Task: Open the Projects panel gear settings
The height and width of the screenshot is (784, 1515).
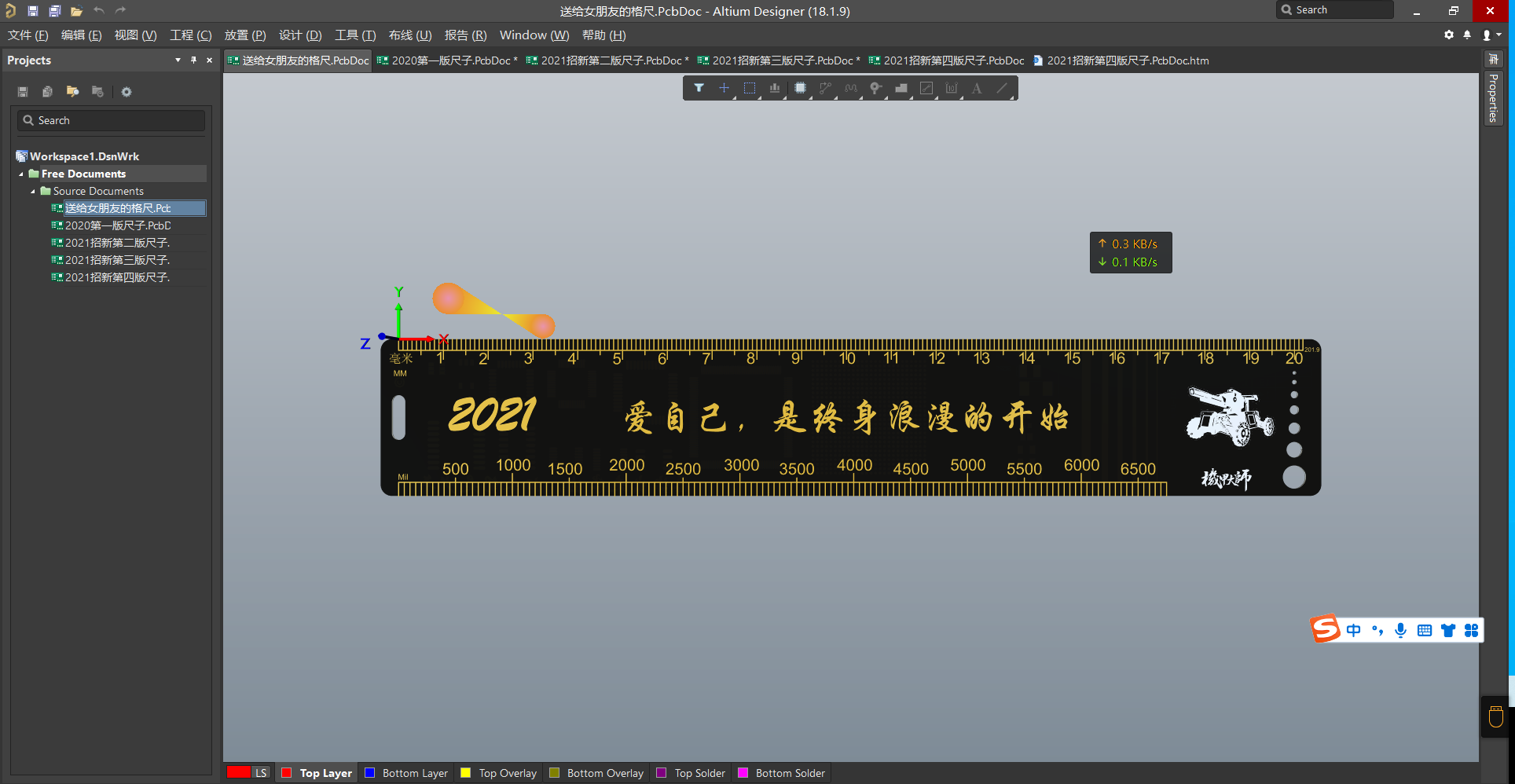Action: click(127, 92)
